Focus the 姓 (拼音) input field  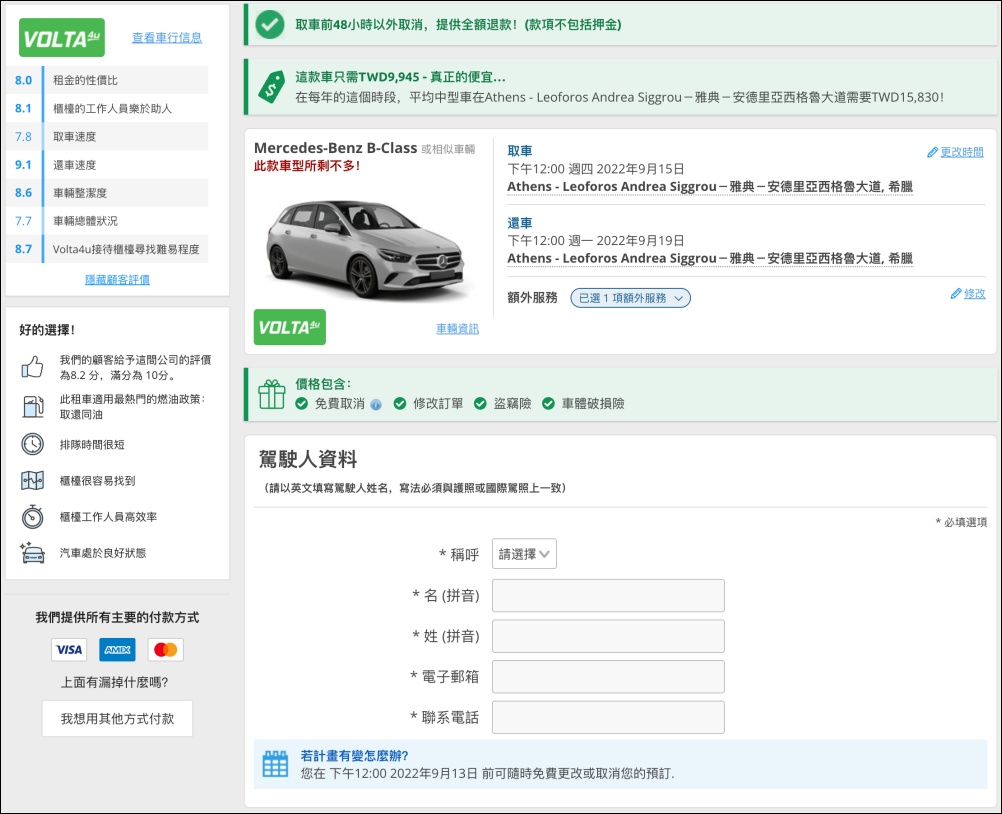coord(608,636)
